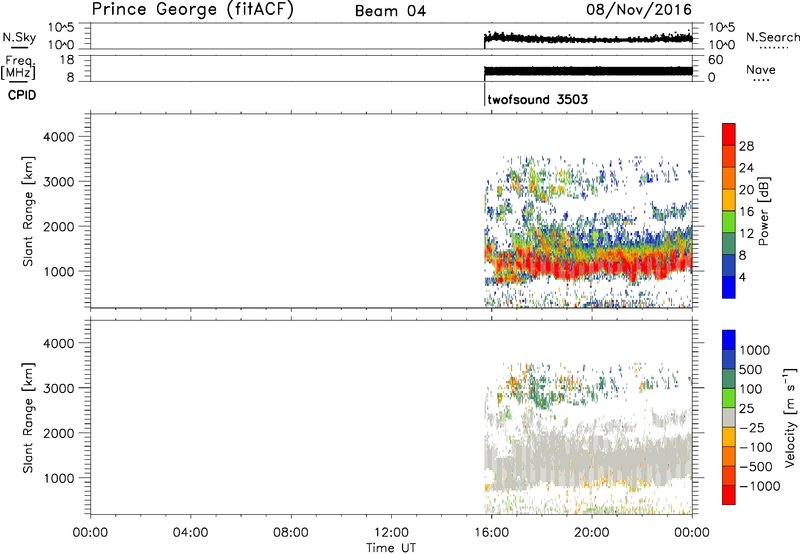Click the "60" tick on the Nave axis

click(715, 60)
